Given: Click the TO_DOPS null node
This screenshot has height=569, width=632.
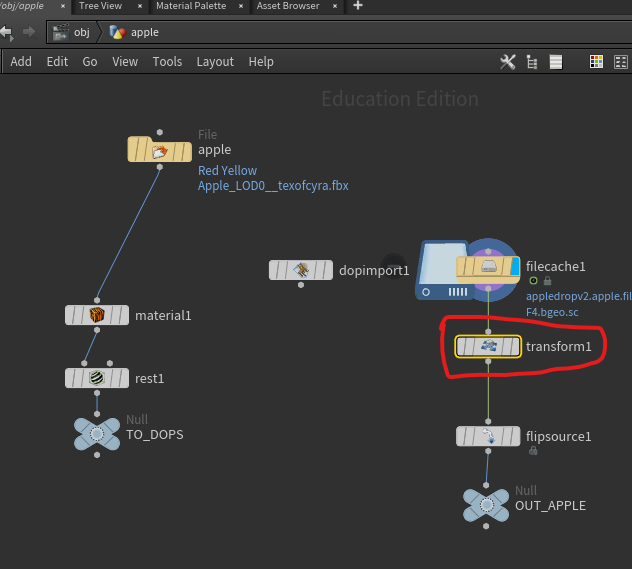Looking at the screenshot, I should click(x=97, y=434).
